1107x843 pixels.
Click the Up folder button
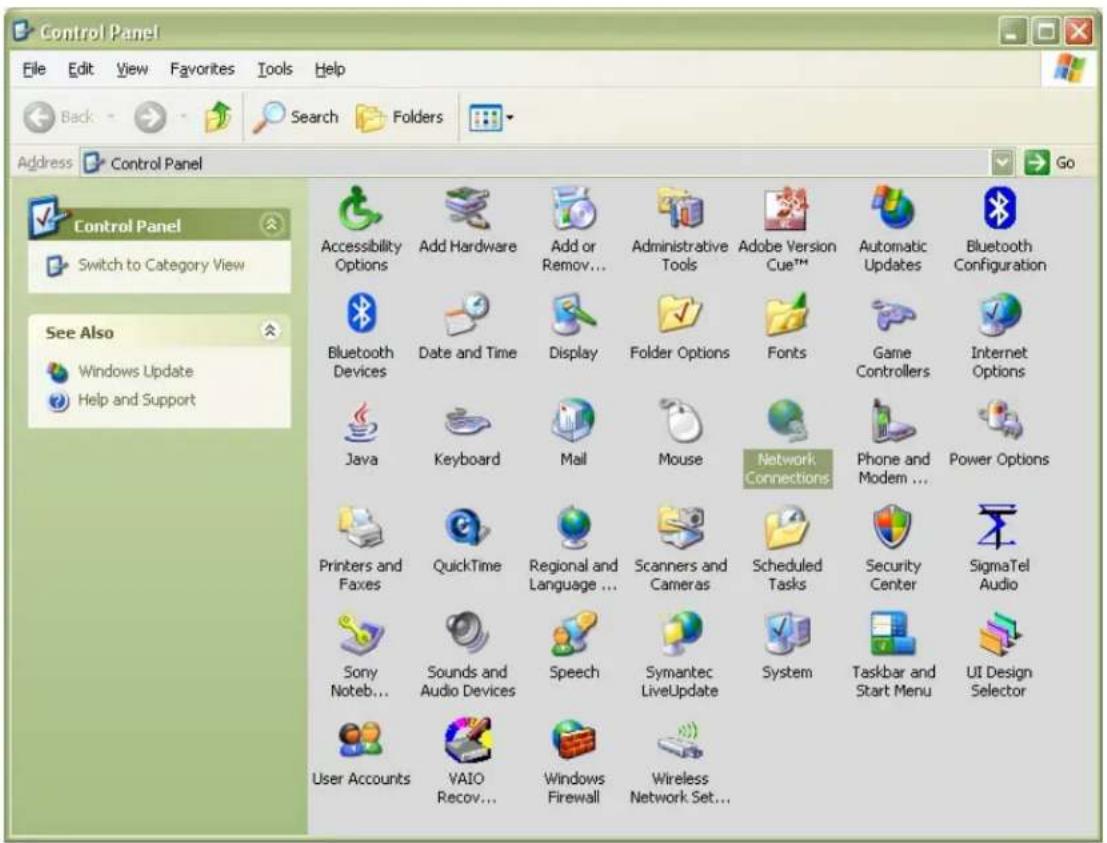(218, 116)
